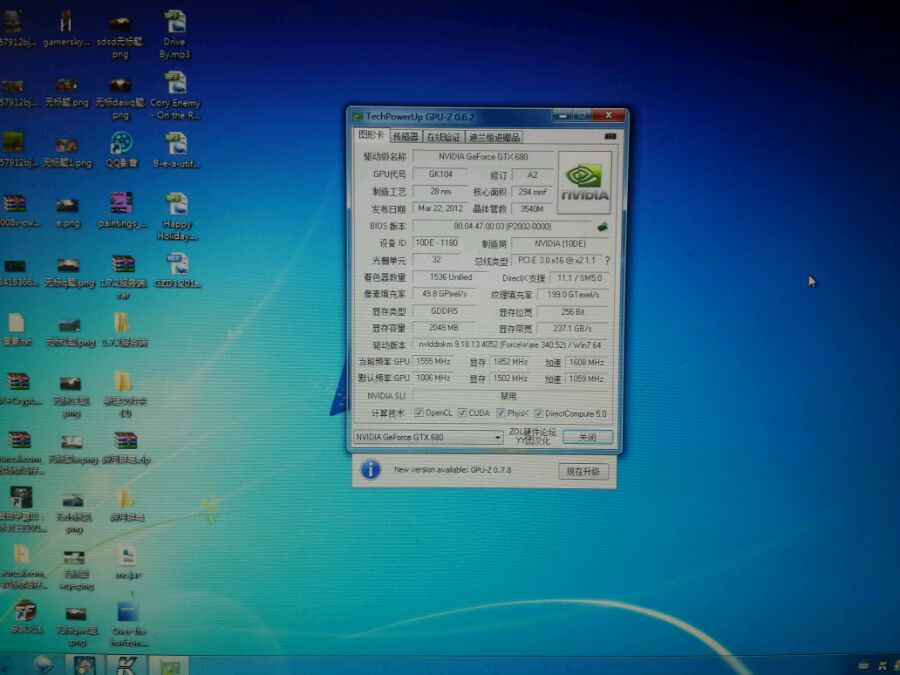Click the 1536 Unified shaders value
This screenshot has height=675, width=900.
[450, 277]
